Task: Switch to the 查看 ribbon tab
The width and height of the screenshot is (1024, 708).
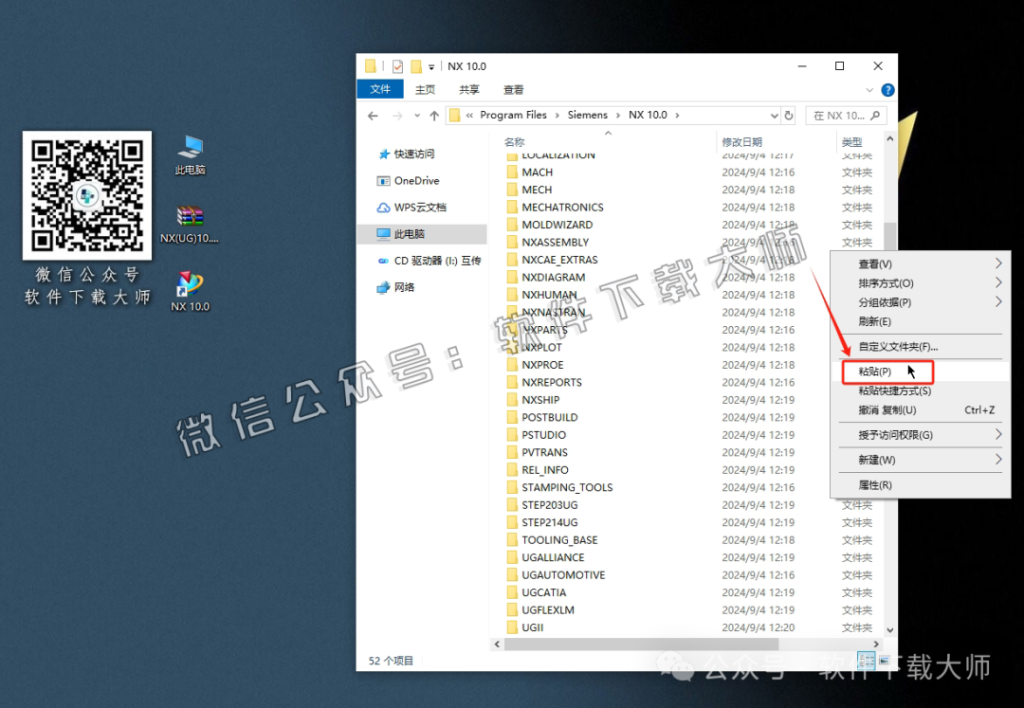Action: point(512,89)
